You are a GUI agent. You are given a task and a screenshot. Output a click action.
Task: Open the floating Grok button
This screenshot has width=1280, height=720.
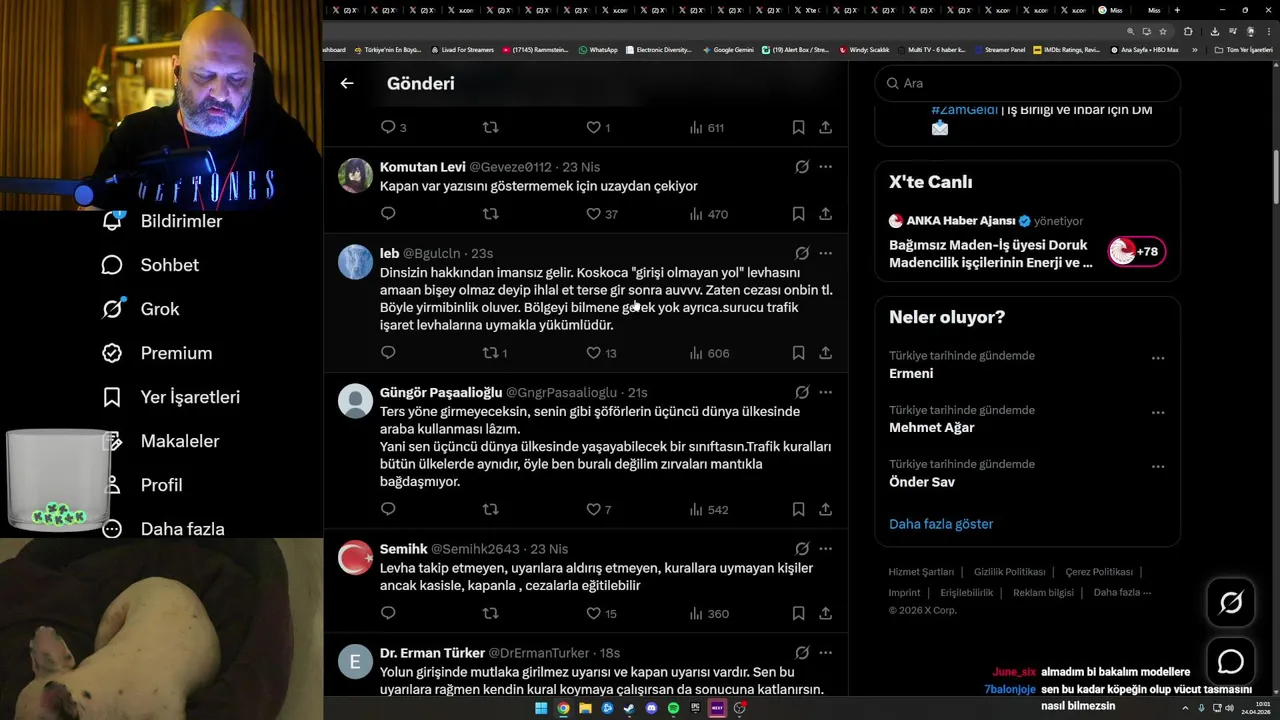click(x=1231, y=602)
